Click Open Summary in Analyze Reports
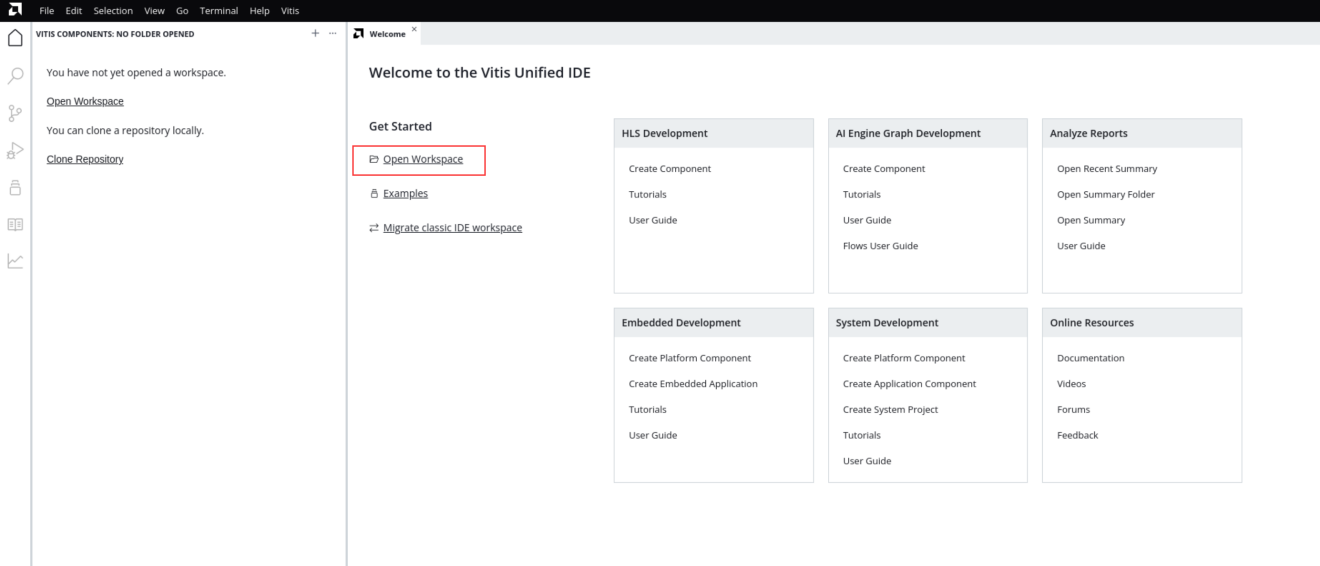Screen dimensions: 1320x566 [x=1091, y=220]
